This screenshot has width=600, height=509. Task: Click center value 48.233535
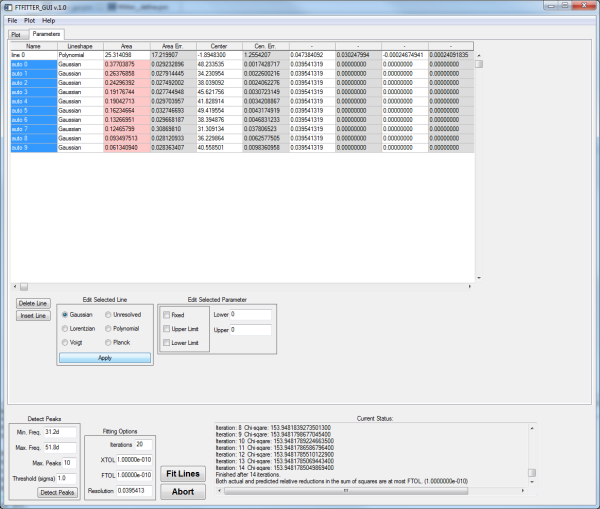tap(219, 64)
